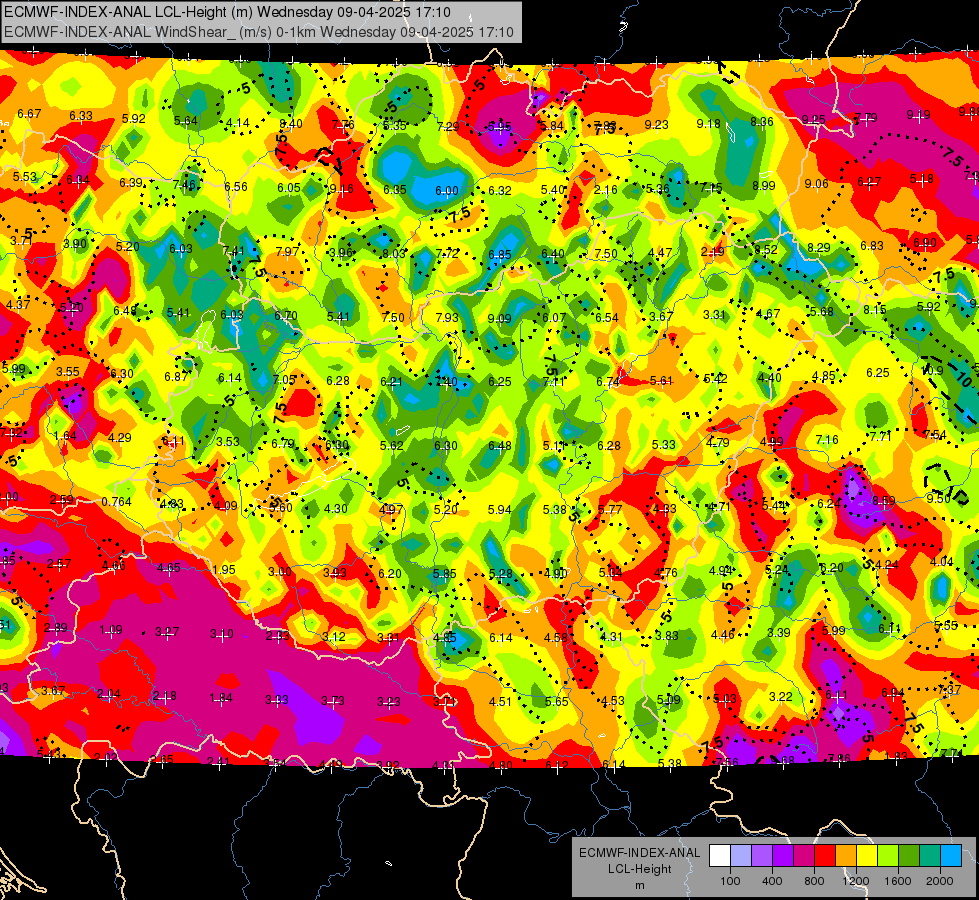Click the legend LCL-Height label
The image size is (979, 900).
639,869
